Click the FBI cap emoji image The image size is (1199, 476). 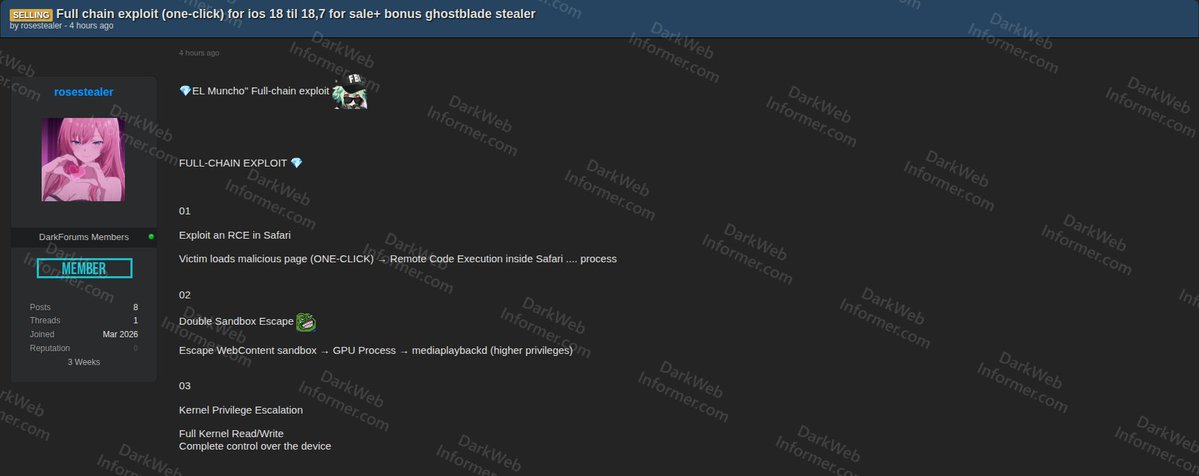[350, 91]
